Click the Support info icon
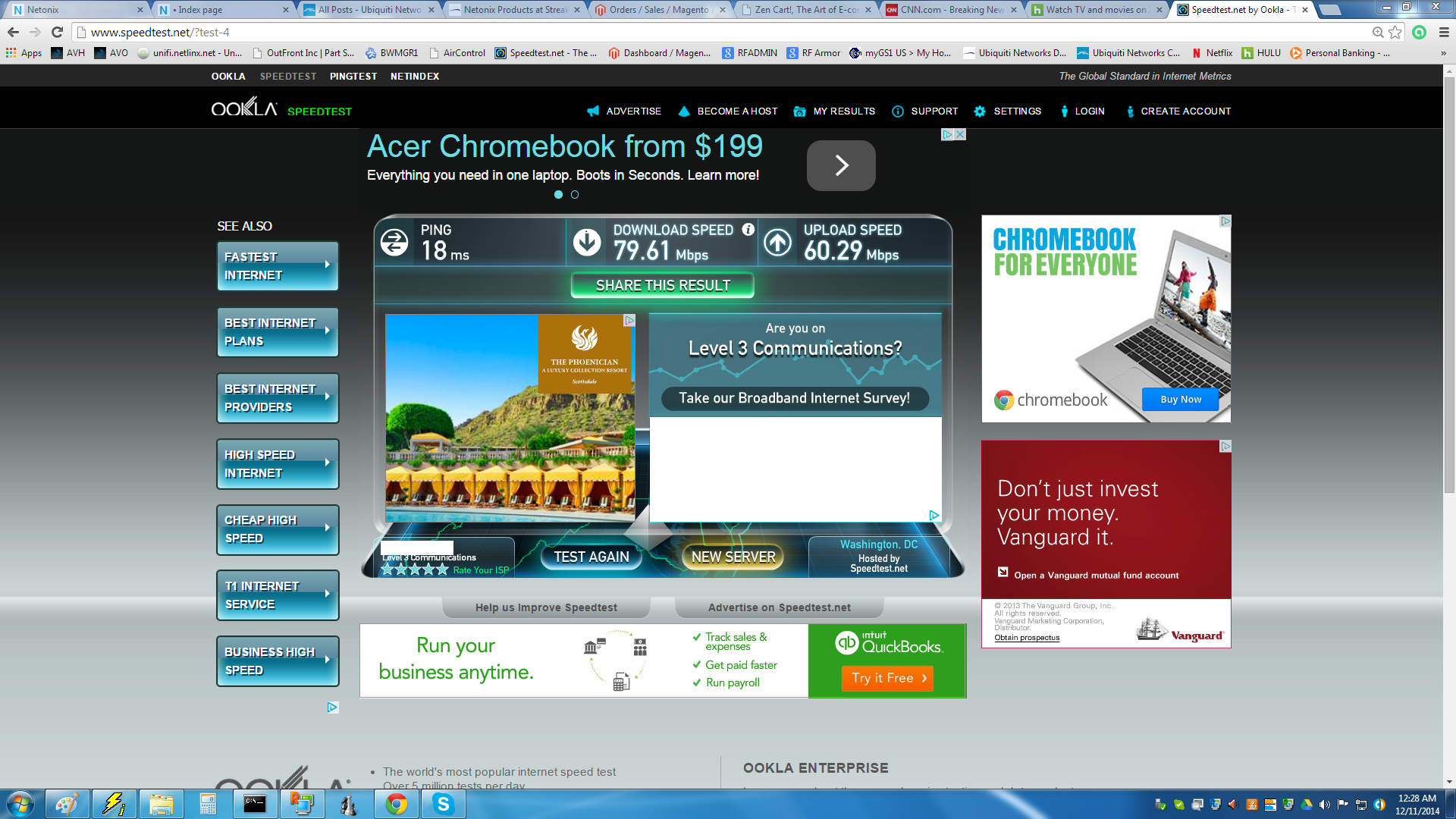 click(898, 111)
